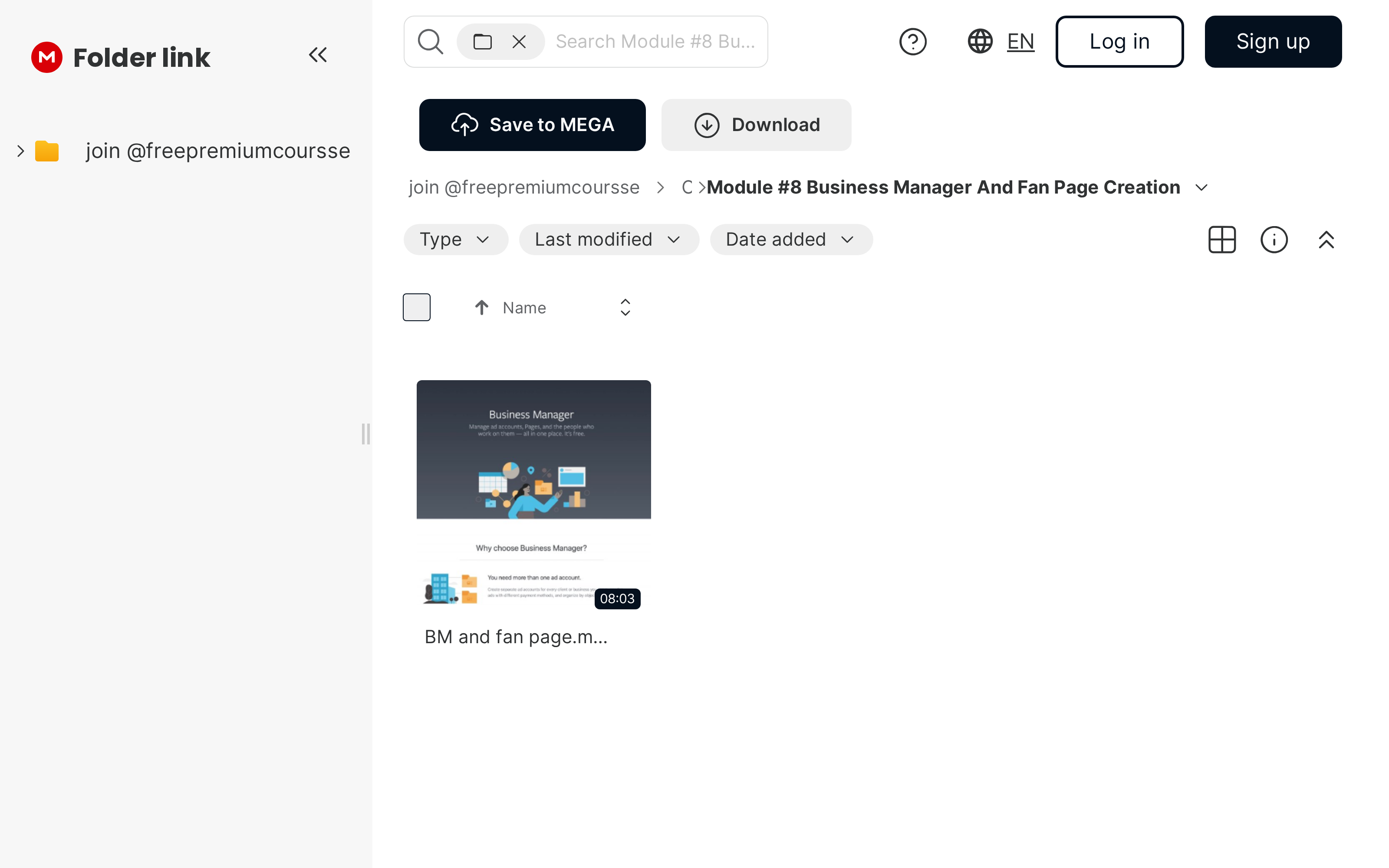Click the Search Module #8 input field
Viewport: 1389px width, 868px height.
(x=655, y=41)
